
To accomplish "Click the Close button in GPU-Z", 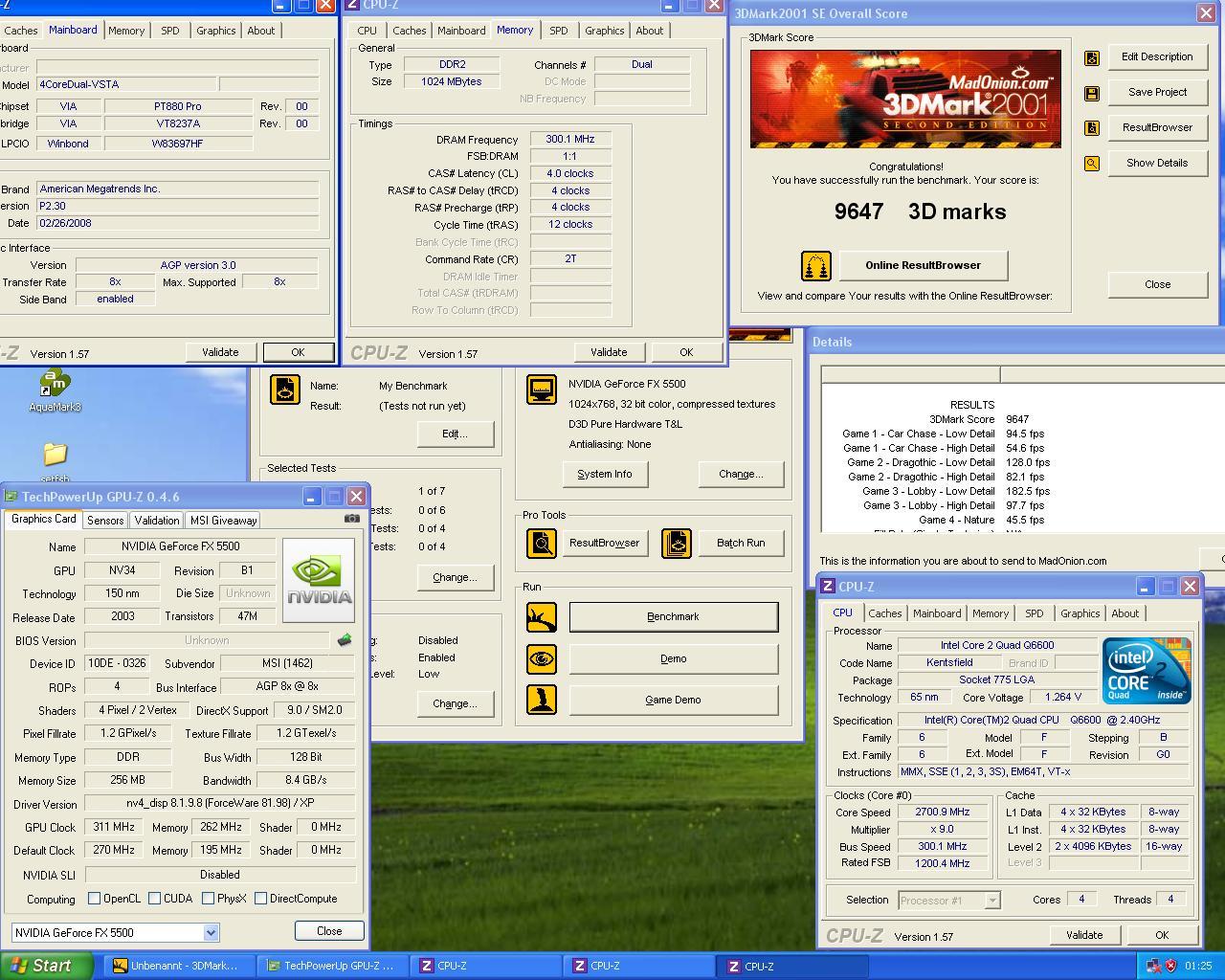I will click(329, 930).
